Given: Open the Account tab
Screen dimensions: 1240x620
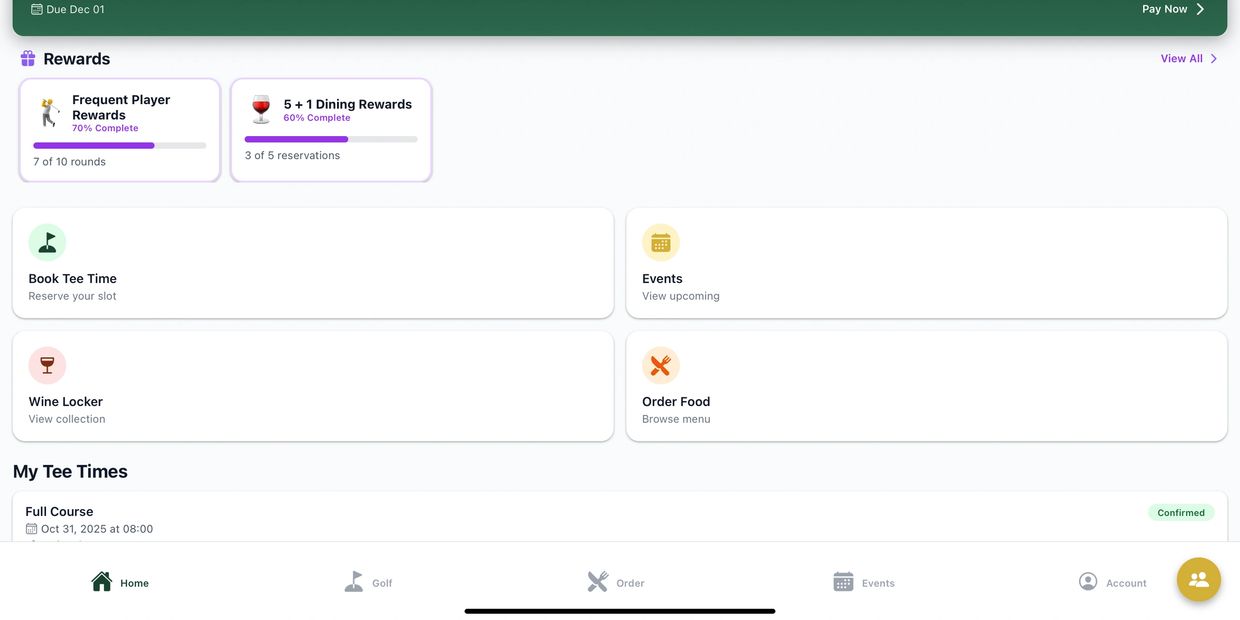Looking at the screenshot, I should pos(1112,582).
